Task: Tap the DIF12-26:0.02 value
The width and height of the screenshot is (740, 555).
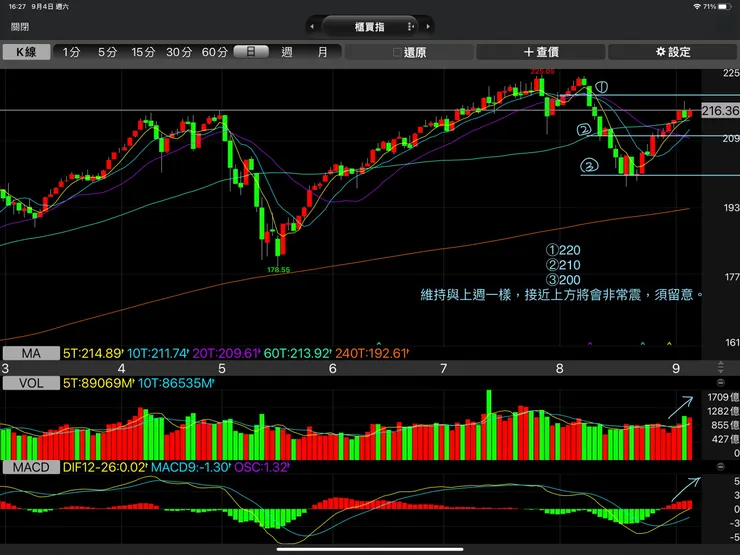Action: 105,467
